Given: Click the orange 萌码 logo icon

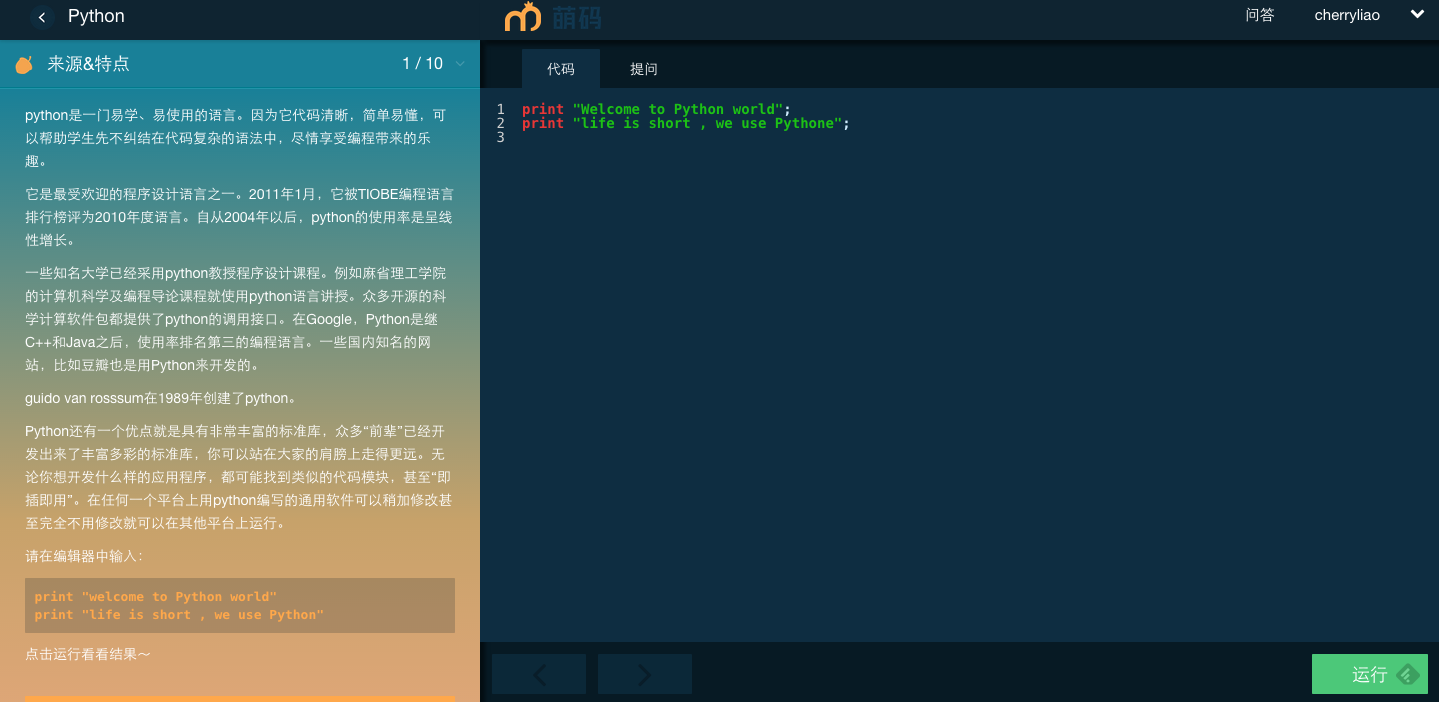Looking at the screenshot, I should [x=522, y=17].
